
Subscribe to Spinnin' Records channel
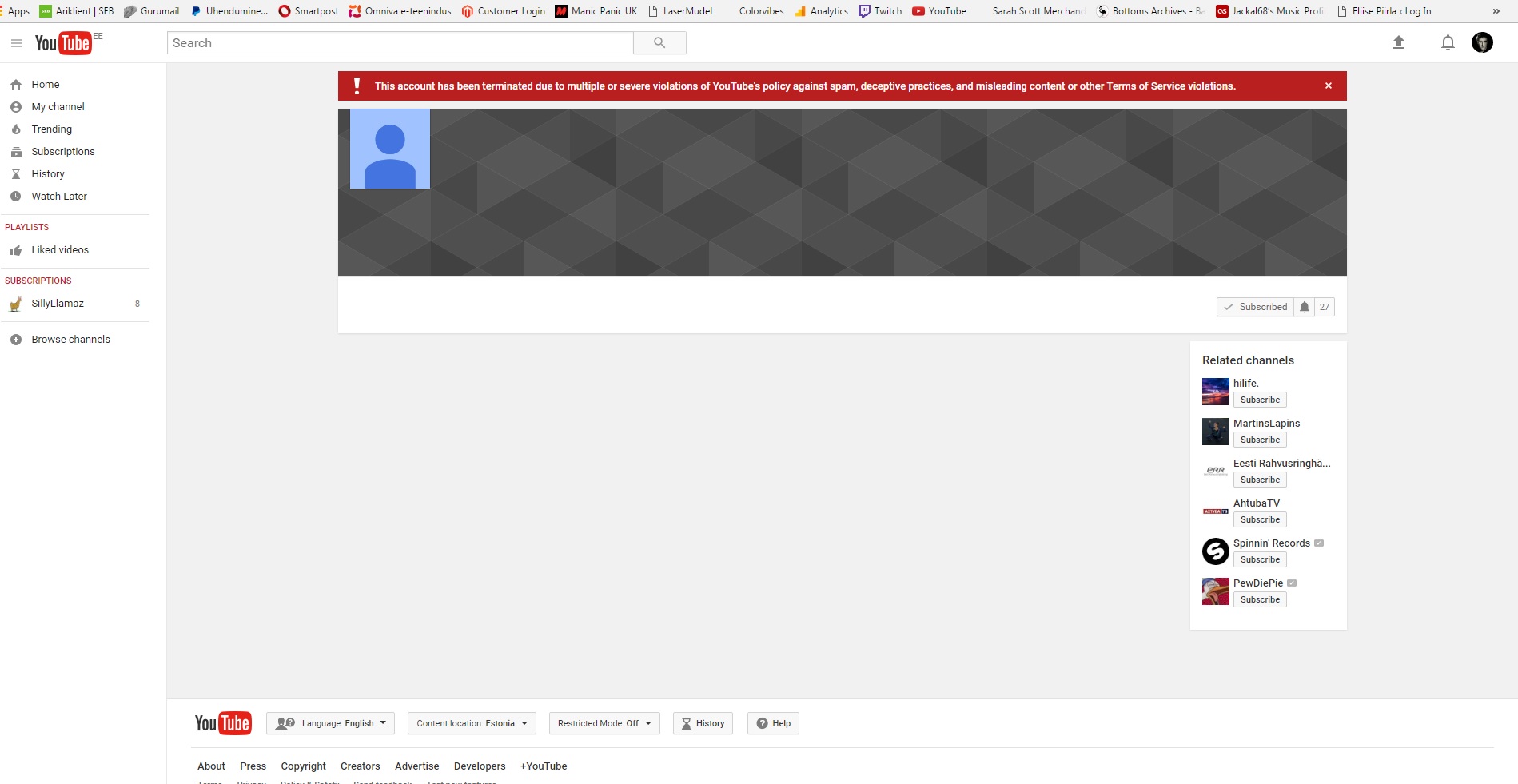coord(1260,559)
